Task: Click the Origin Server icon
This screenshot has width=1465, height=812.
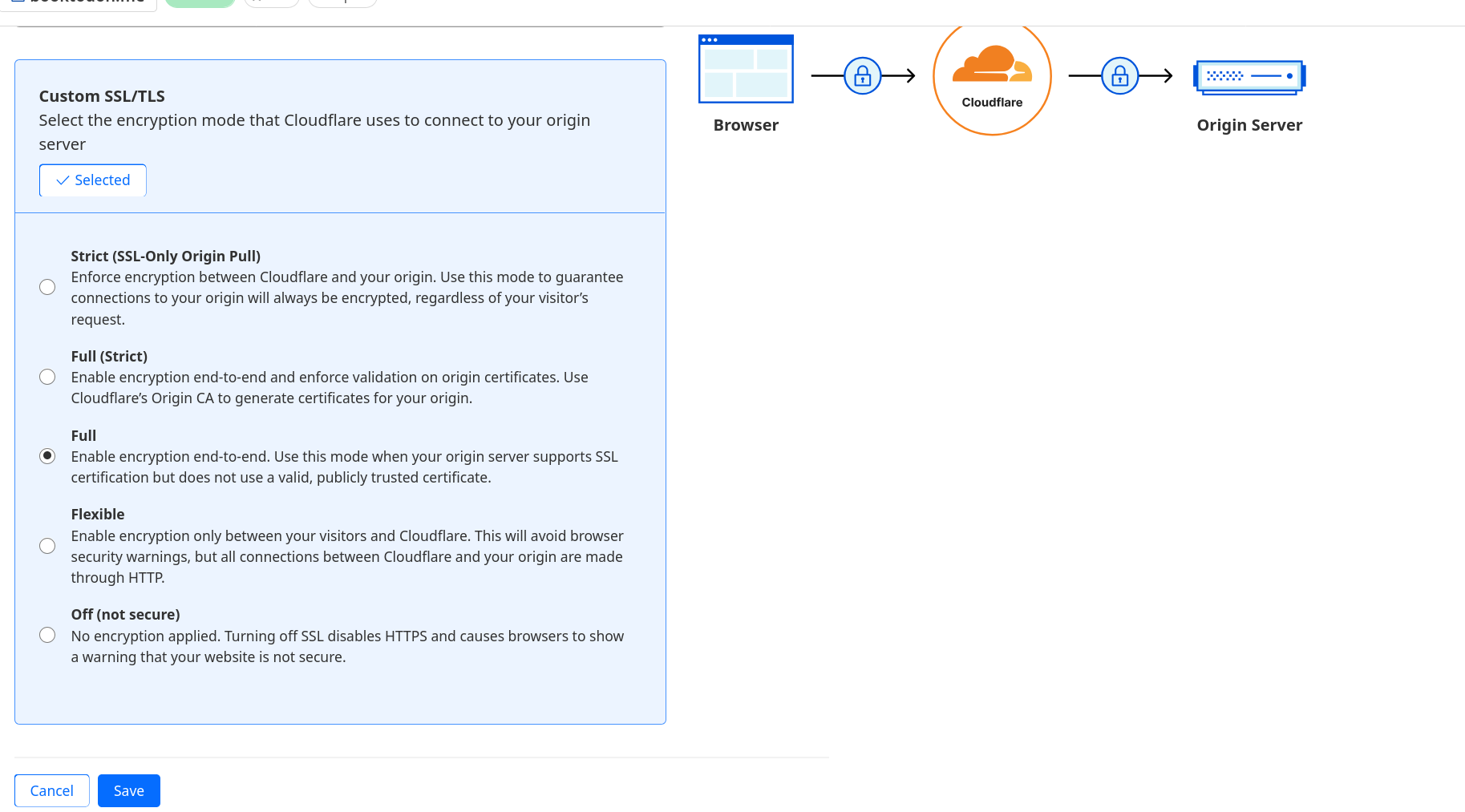Action: 1249,77
